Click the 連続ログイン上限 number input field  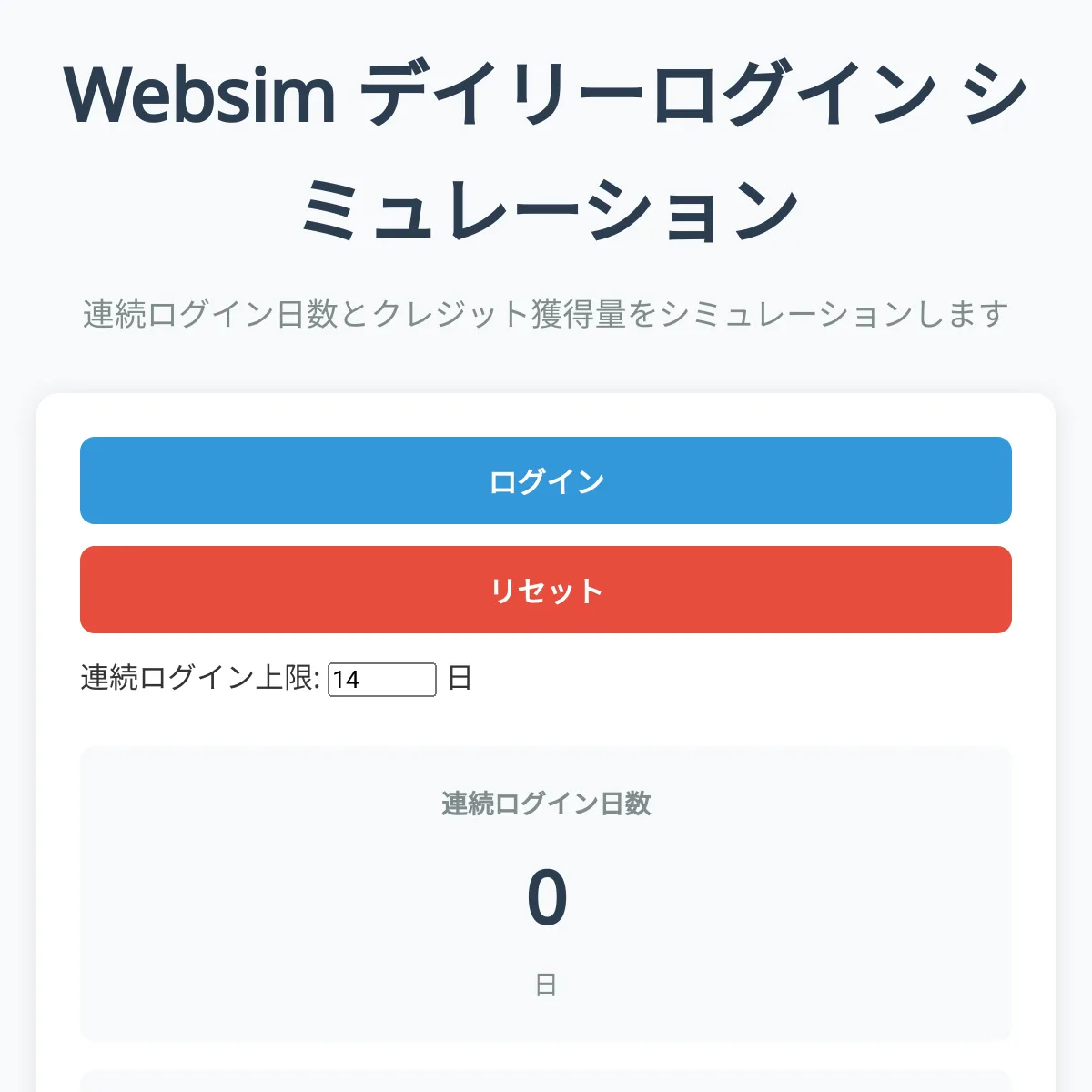coord(382,681)
